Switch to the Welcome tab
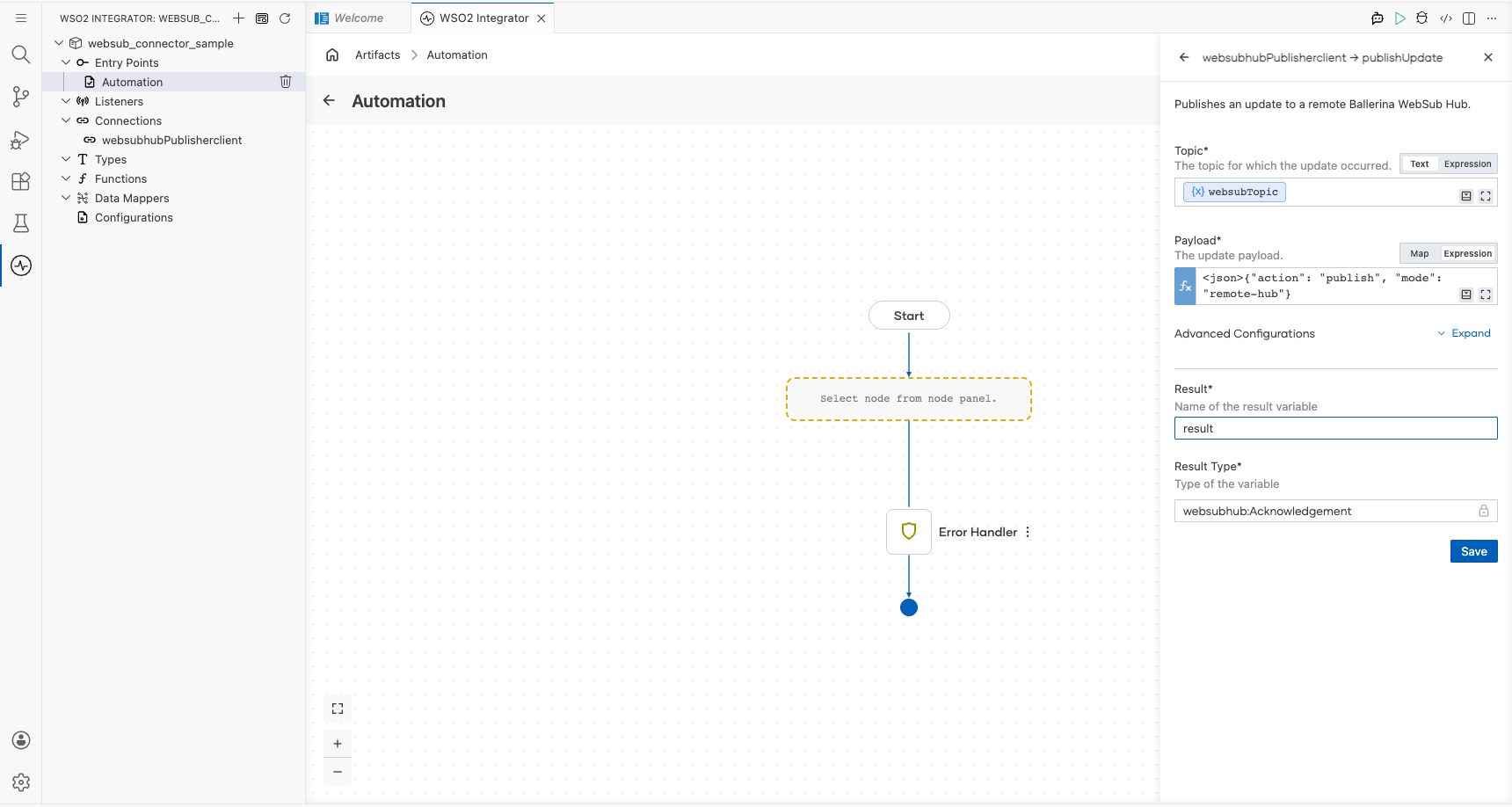The image size is (1512, 807). coord(359,18)
